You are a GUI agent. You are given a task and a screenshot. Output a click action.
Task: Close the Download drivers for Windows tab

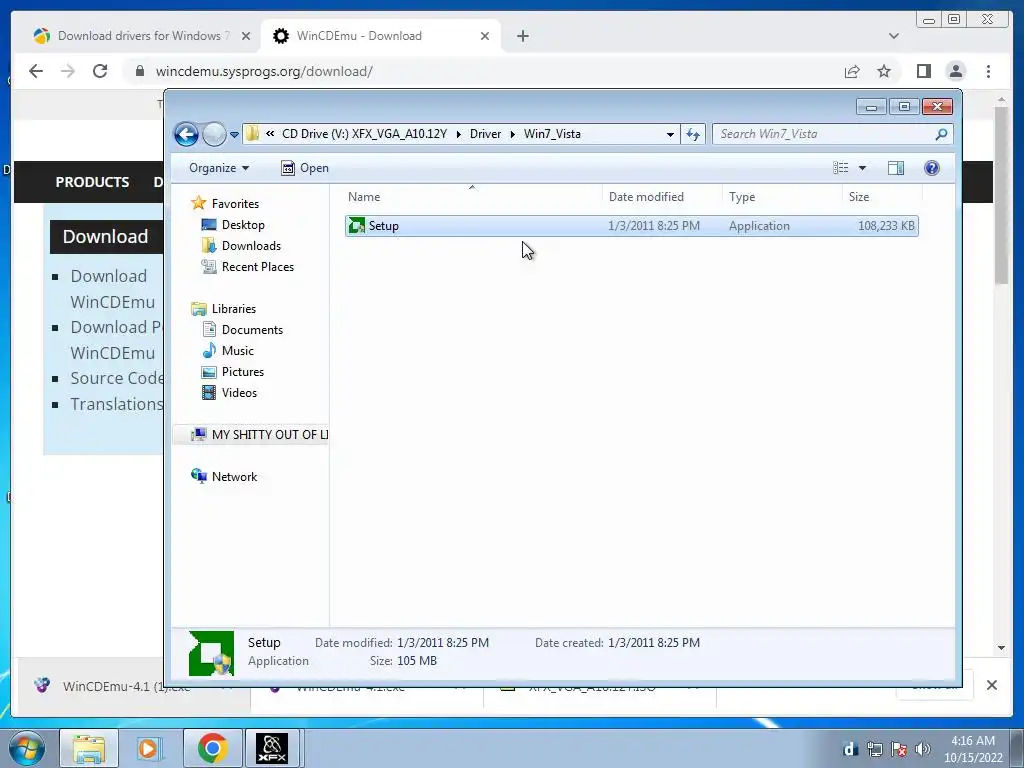point(246,36)
